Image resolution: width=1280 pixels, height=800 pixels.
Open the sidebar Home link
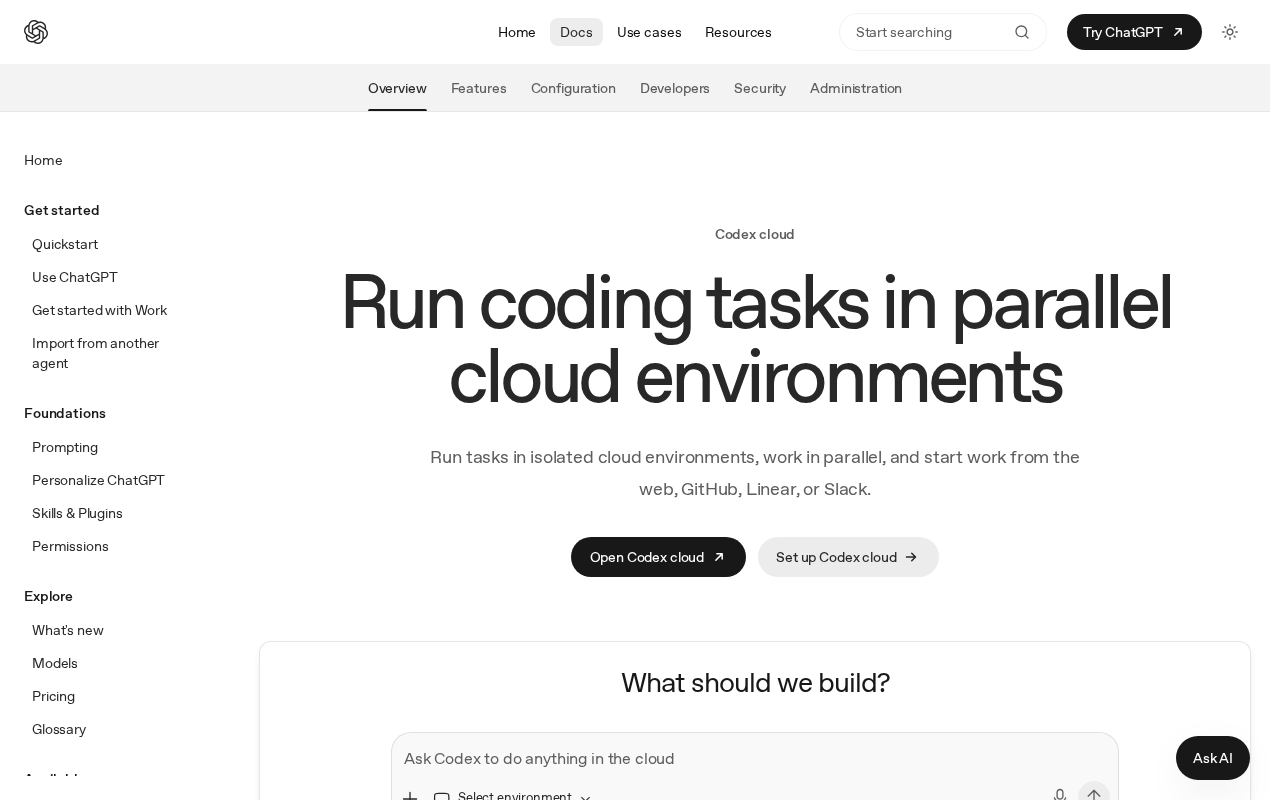pyautogui.click(x=43, y=160)
